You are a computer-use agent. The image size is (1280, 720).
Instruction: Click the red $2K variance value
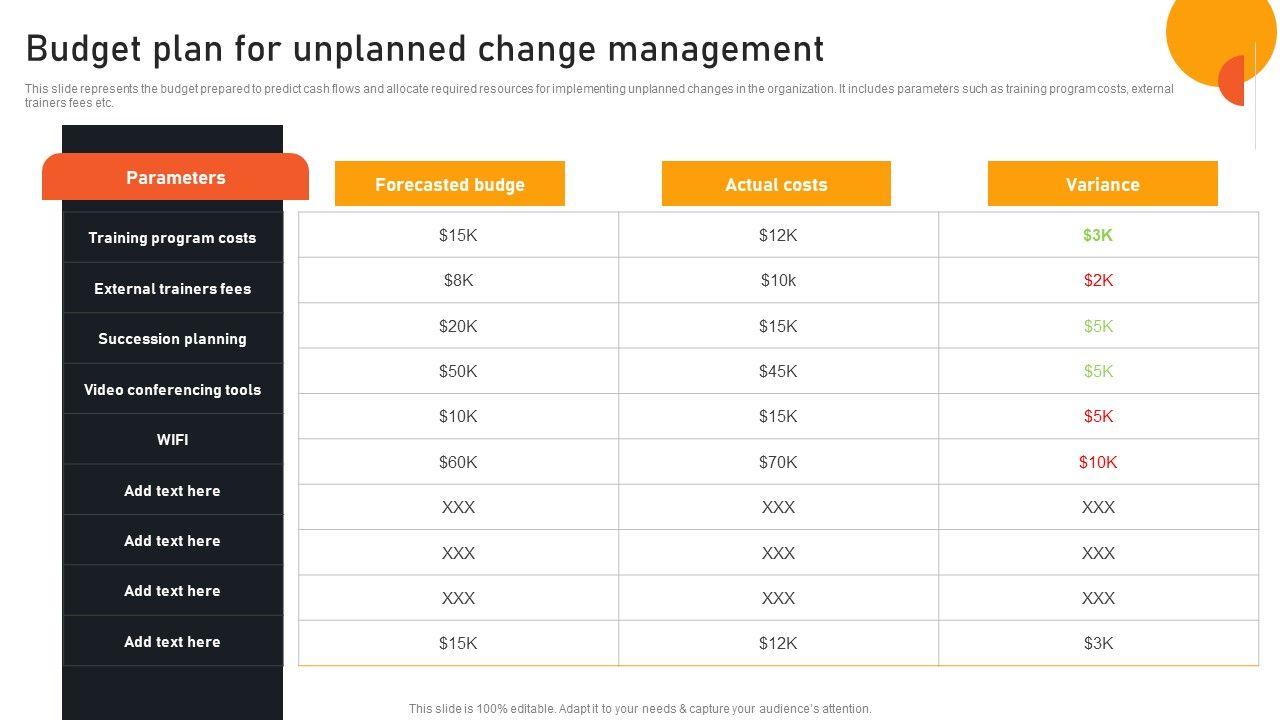[x=1098, y=280]
